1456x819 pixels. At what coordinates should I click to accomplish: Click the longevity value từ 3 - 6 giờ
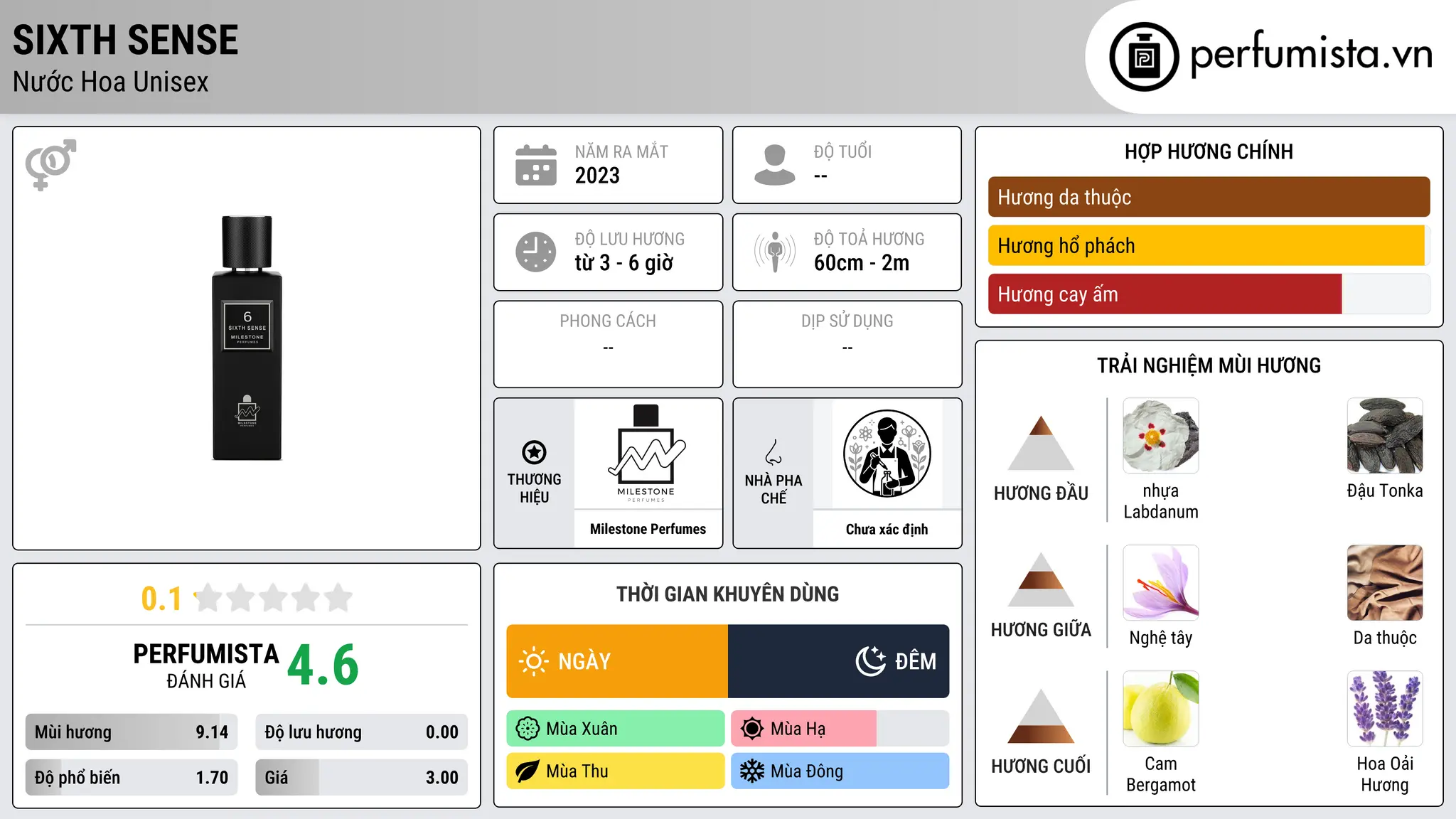click(623, 263)
